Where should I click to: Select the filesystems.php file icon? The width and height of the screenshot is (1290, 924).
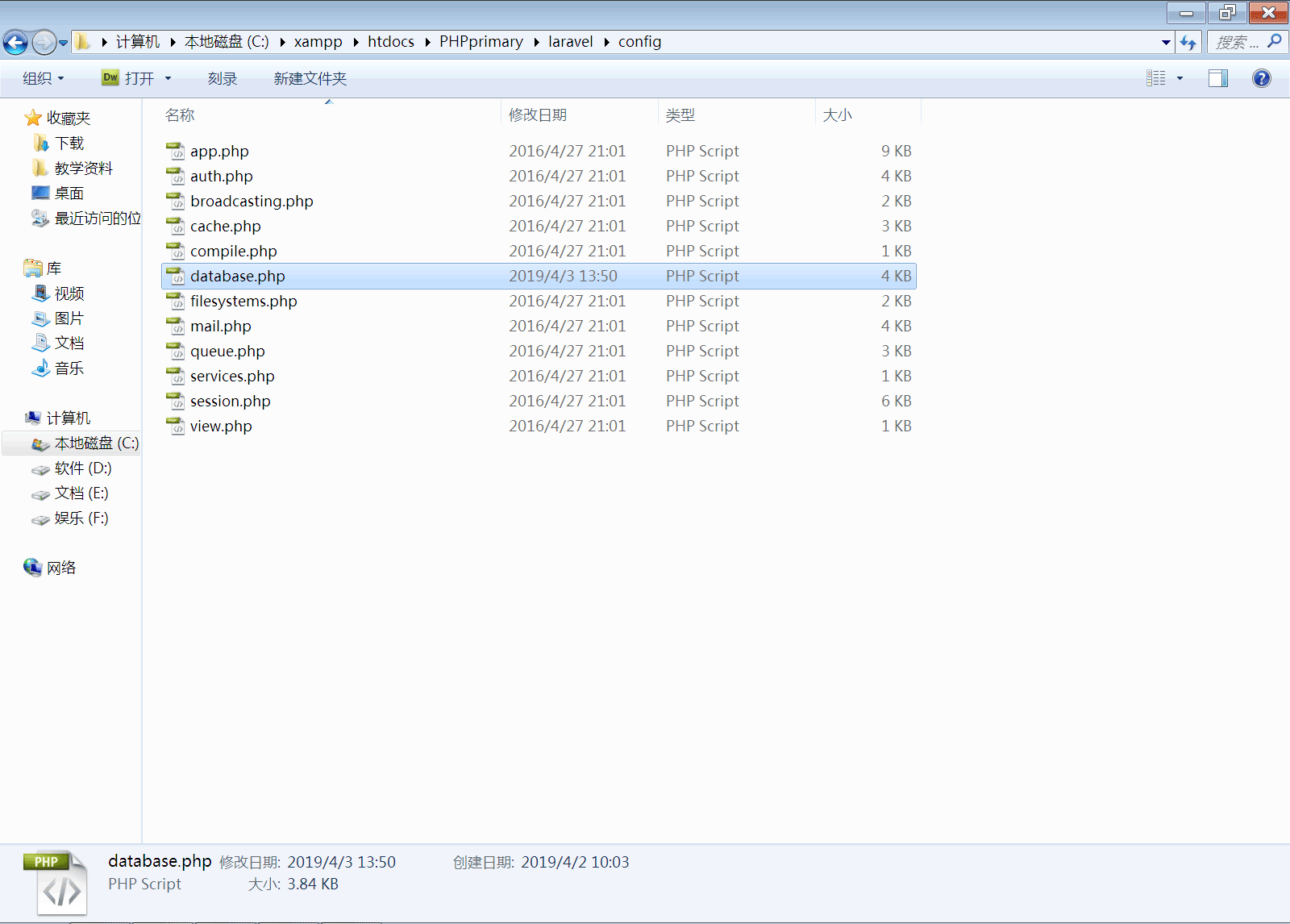tap(176, 302)
